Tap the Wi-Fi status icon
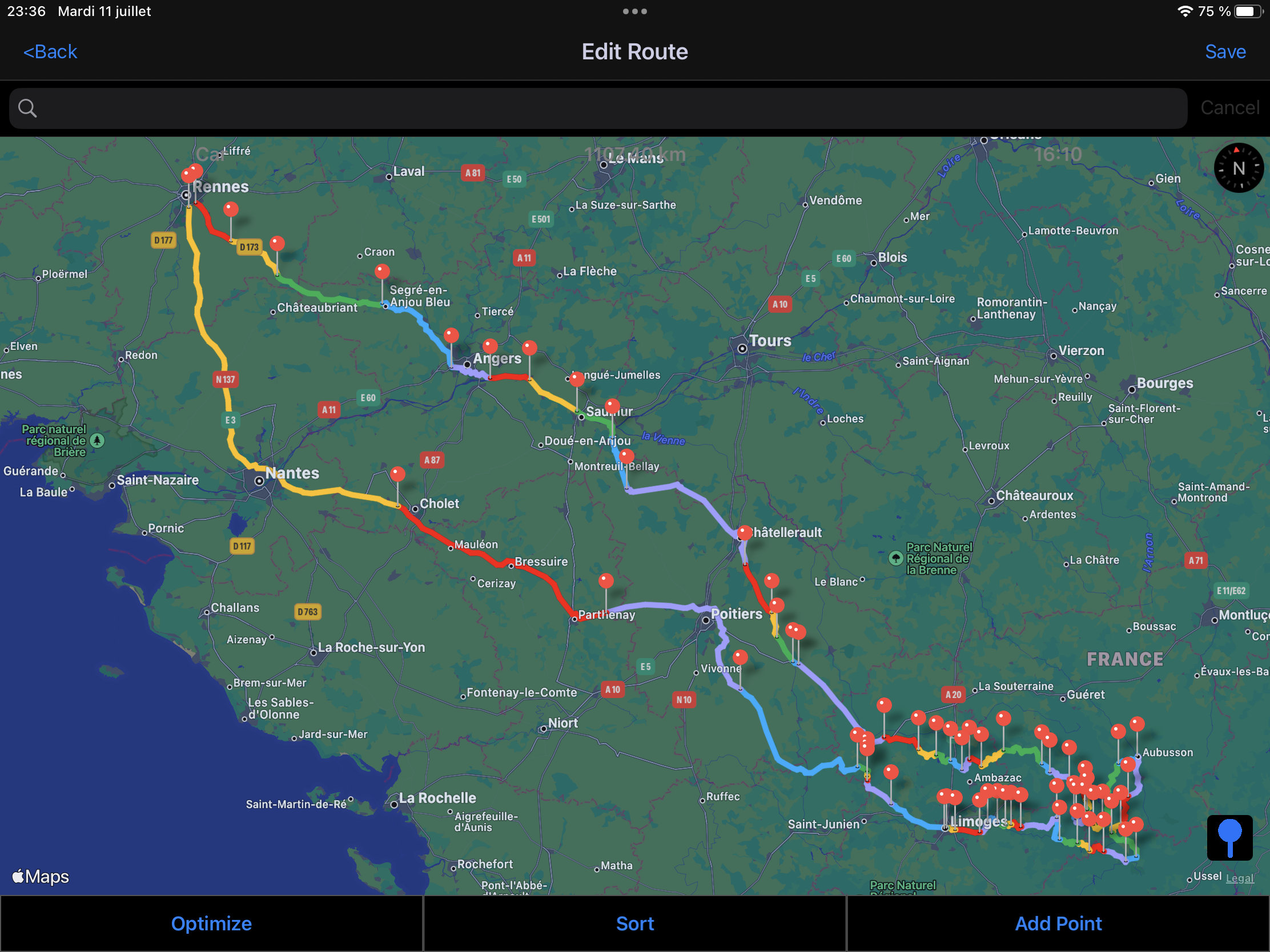1270x952 pixels. click(1184, 11)
